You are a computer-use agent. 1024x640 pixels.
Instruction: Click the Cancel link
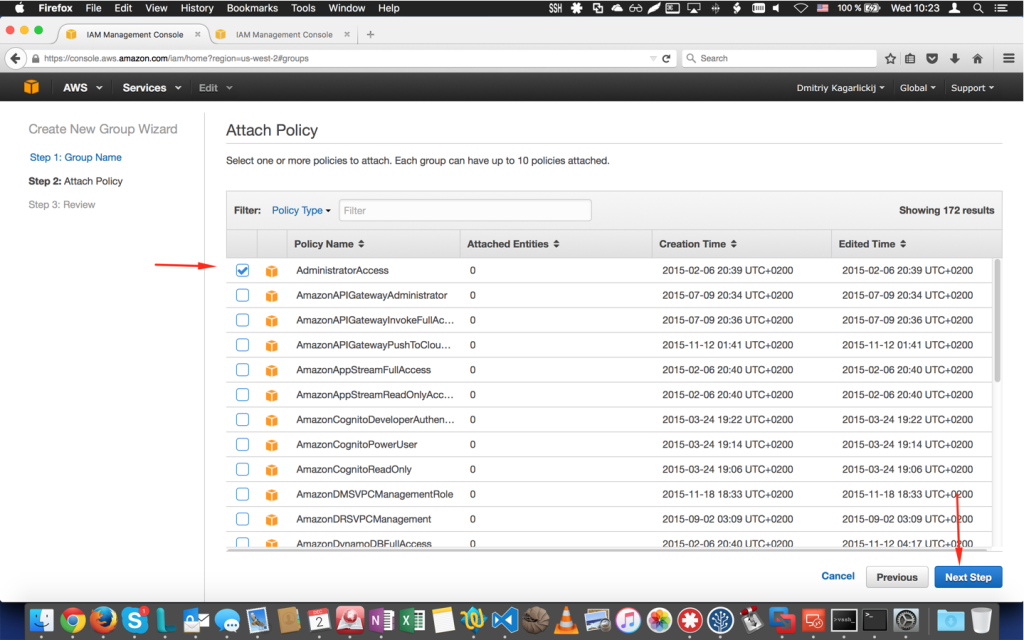(x=838, y=576)
